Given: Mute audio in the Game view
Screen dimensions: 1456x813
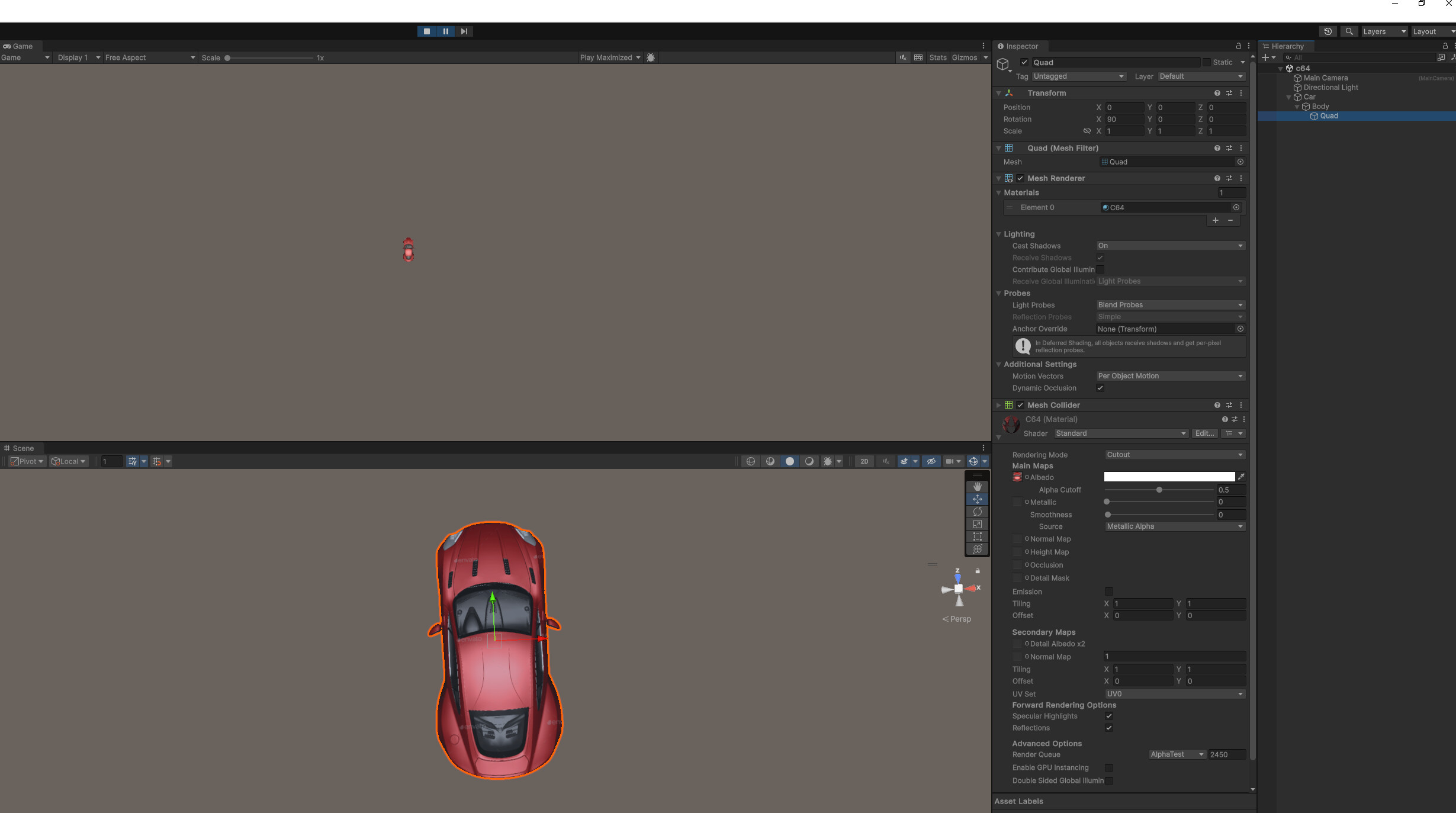Looking at the screenshot, I should click(902, 57).
